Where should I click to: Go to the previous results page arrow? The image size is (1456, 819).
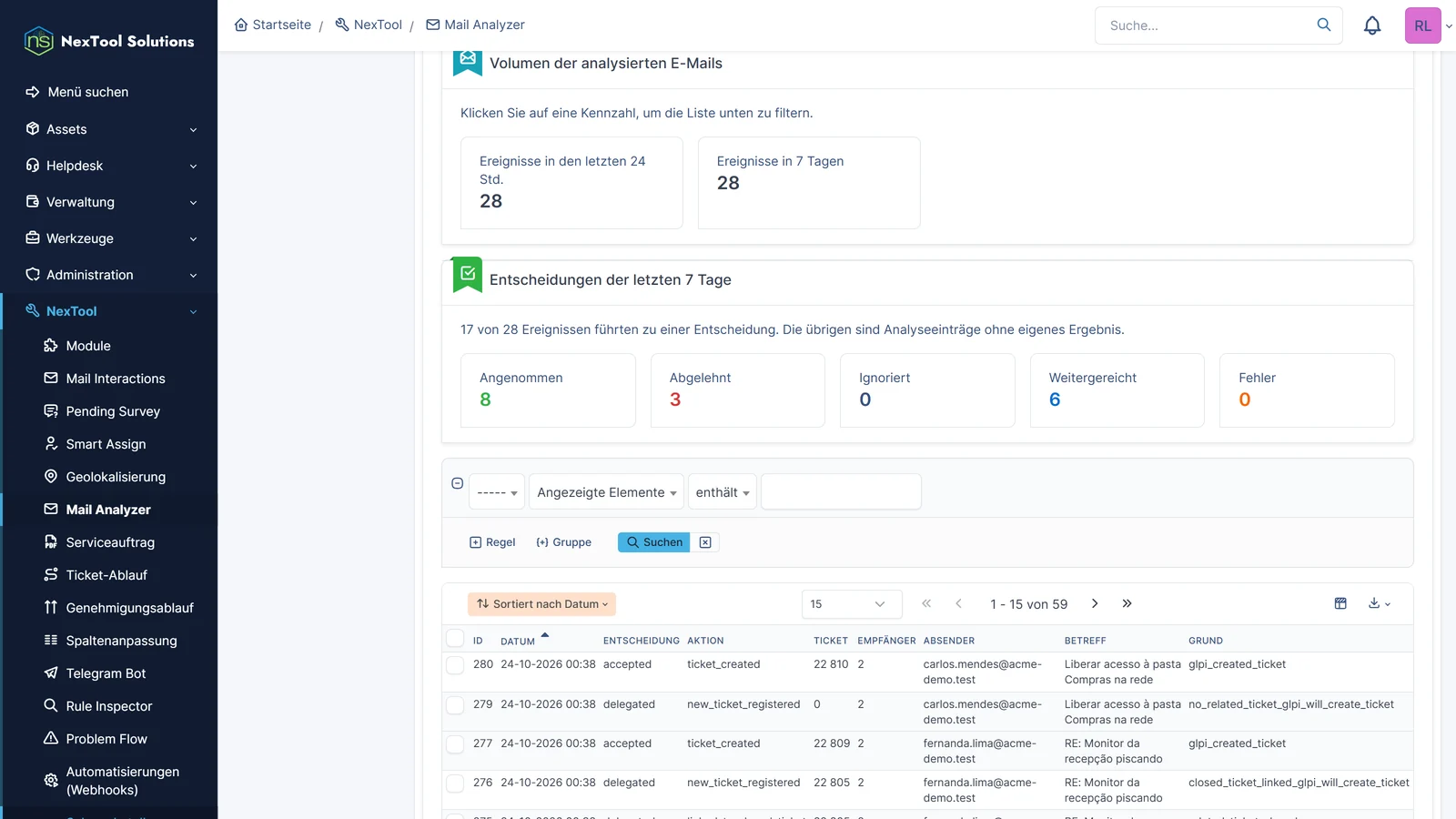(x=958, y=603)
